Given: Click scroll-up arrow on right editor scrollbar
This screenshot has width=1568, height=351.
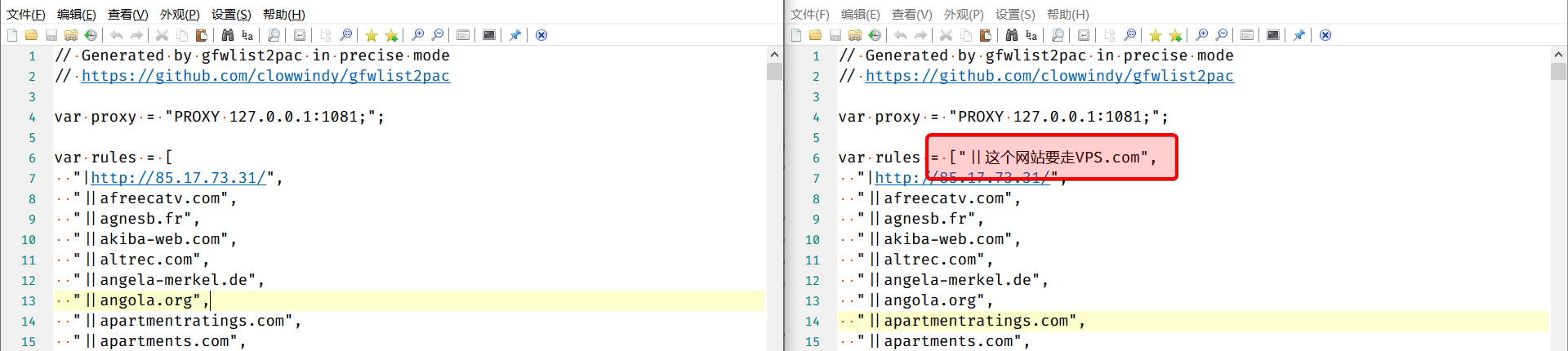Looking at the screenshot, I should (1558, 55).
